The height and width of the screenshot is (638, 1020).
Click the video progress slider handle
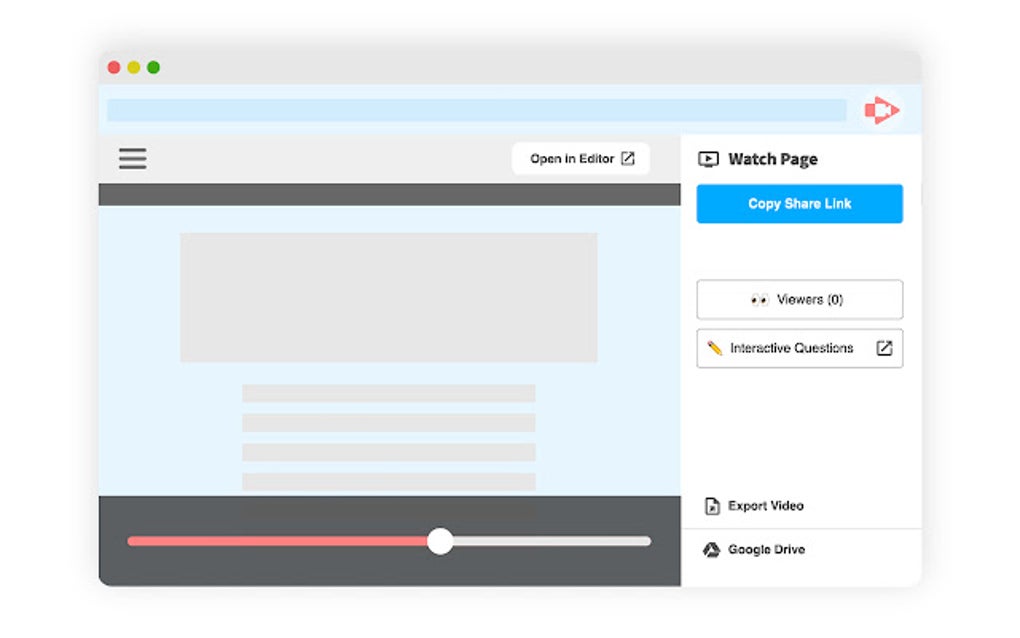click(440, 541)
